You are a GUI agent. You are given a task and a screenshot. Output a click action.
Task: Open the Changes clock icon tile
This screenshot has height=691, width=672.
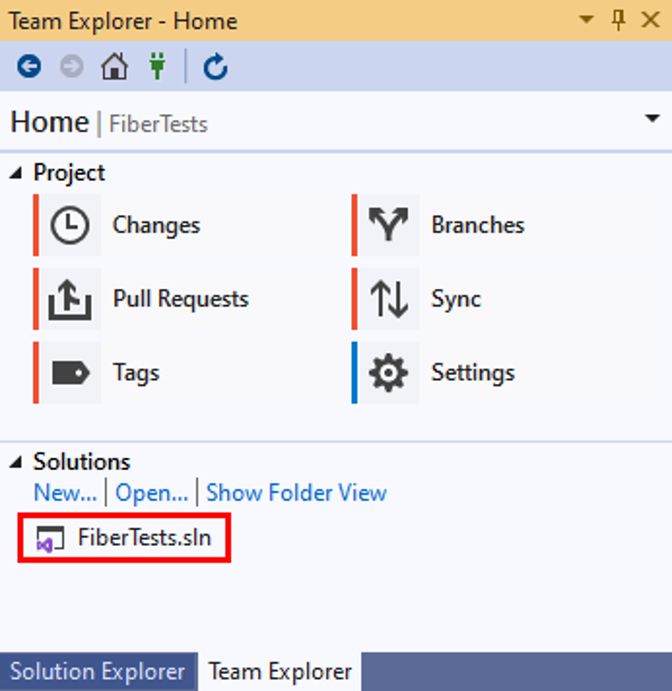[70, 225]
